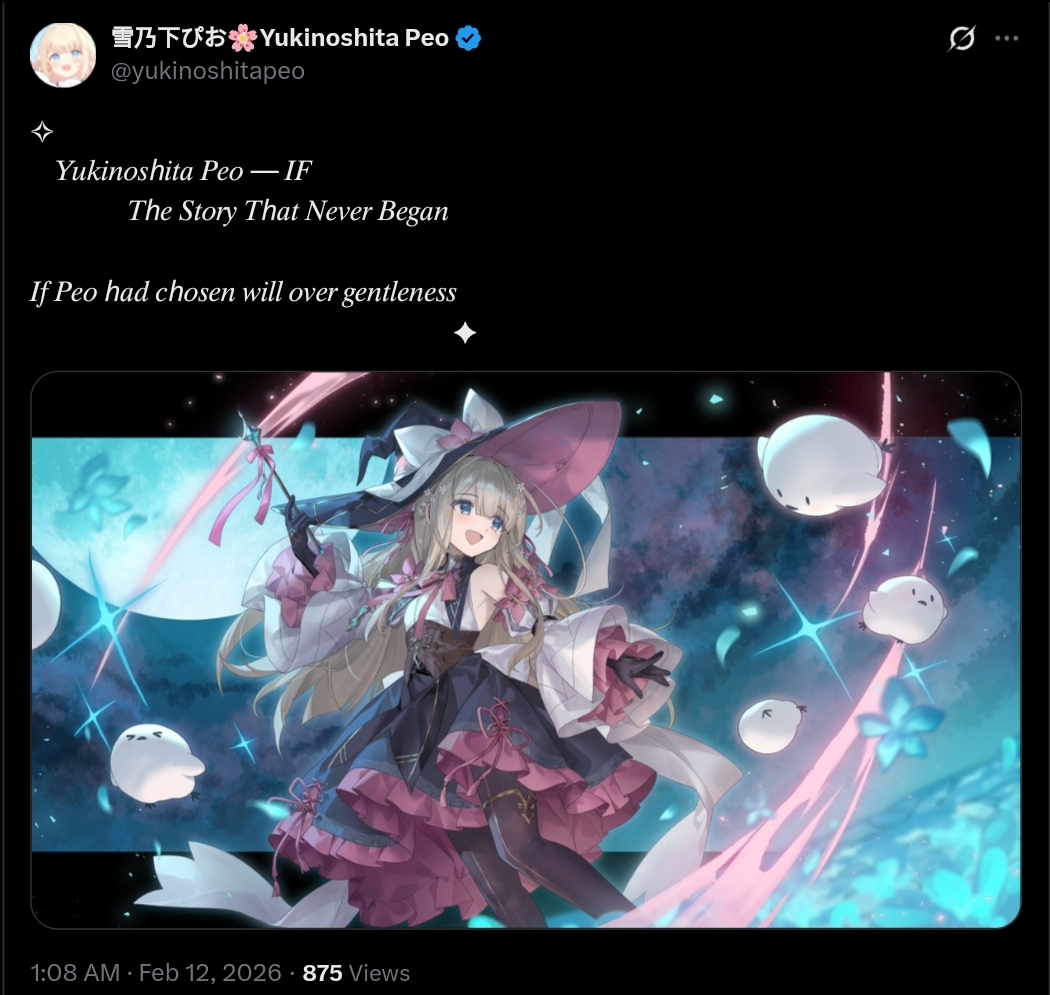
Task: Open Yukinoshita Peo's profile avatar
Action: (63, 55)
